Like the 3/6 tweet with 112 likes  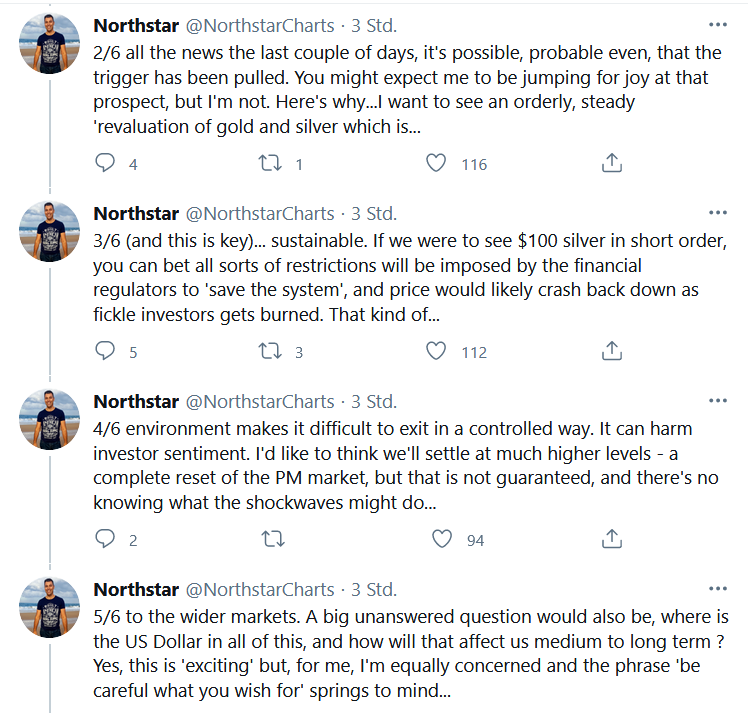(436, 351)
